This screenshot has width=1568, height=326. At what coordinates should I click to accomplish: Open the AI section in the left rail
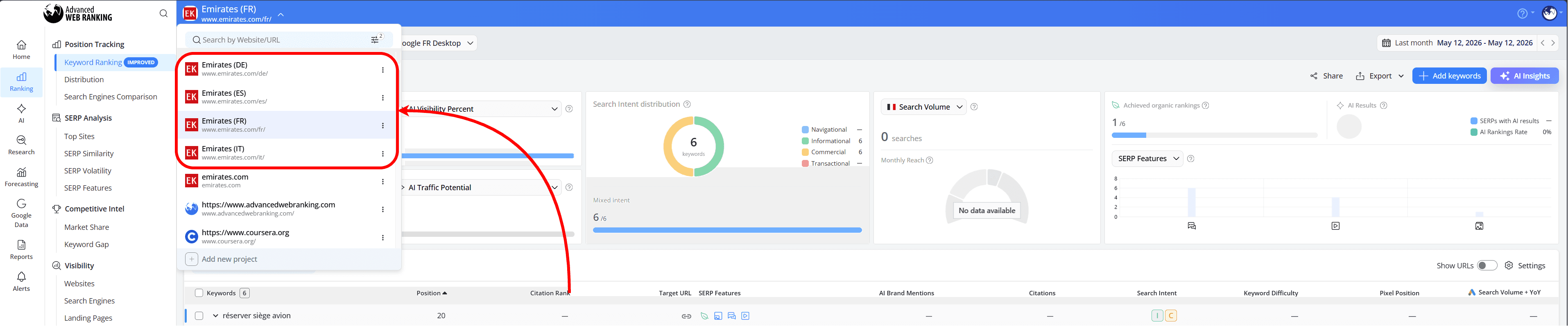[x=21, y=113]
